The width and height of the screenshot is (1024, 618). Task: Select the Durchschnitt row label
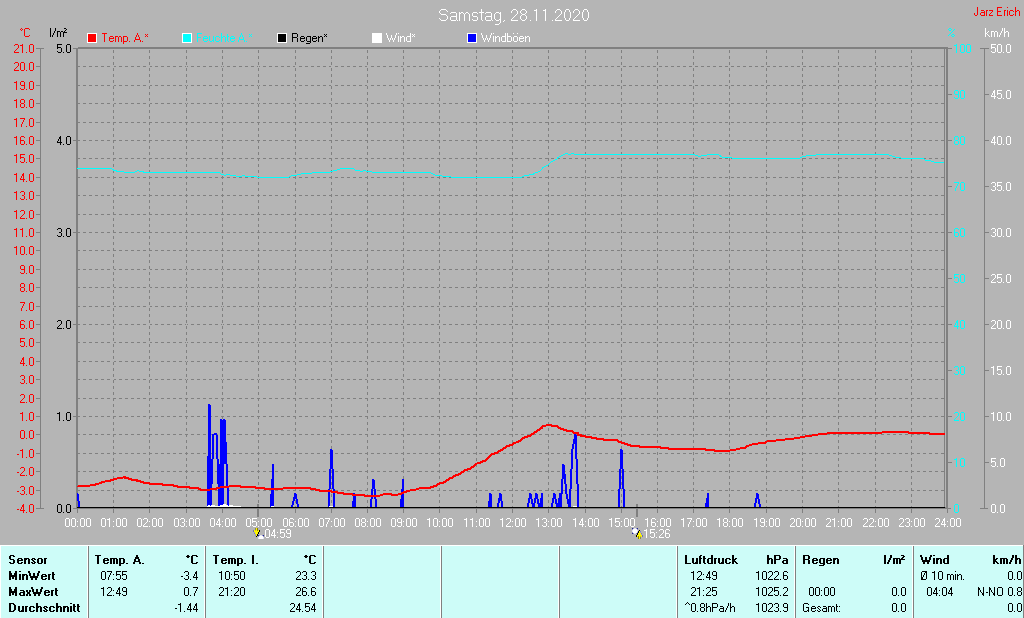(43, 608)
